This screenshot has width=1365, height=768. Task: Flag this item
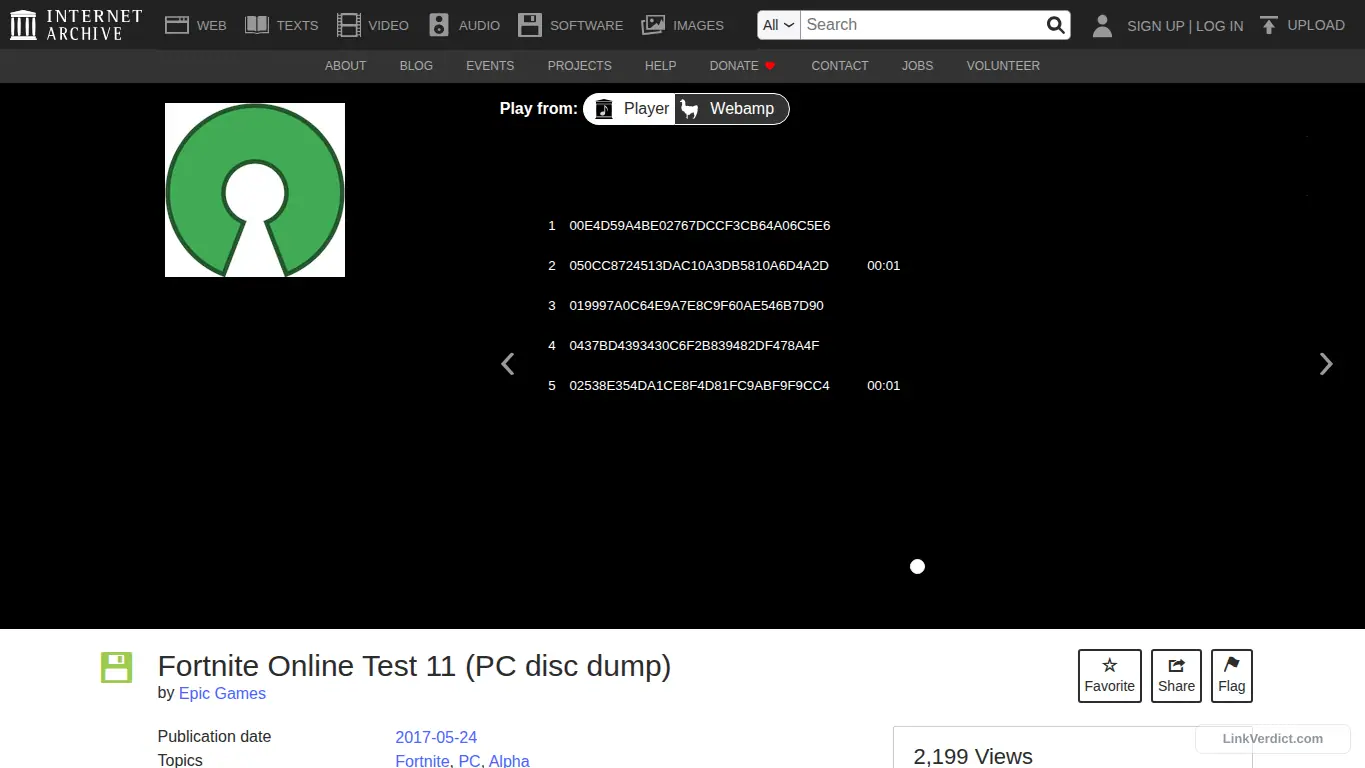point(1232,676)
